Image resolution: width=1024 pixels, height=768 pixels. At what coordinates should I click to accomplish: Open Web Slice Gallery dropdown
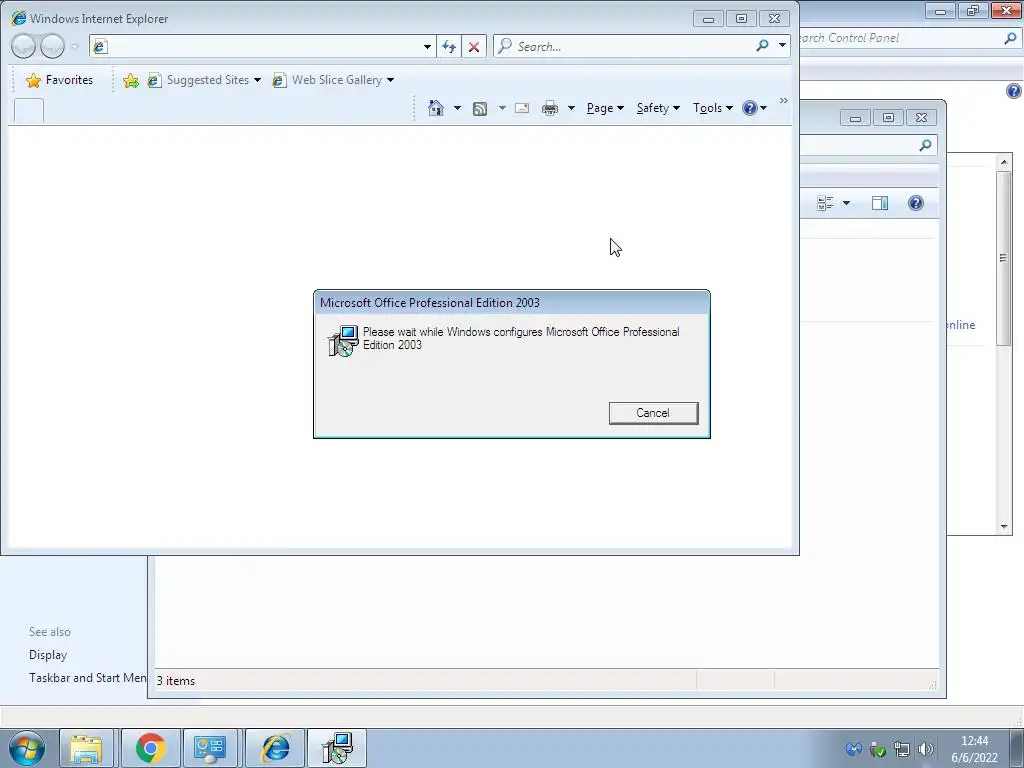coord(333,80)
